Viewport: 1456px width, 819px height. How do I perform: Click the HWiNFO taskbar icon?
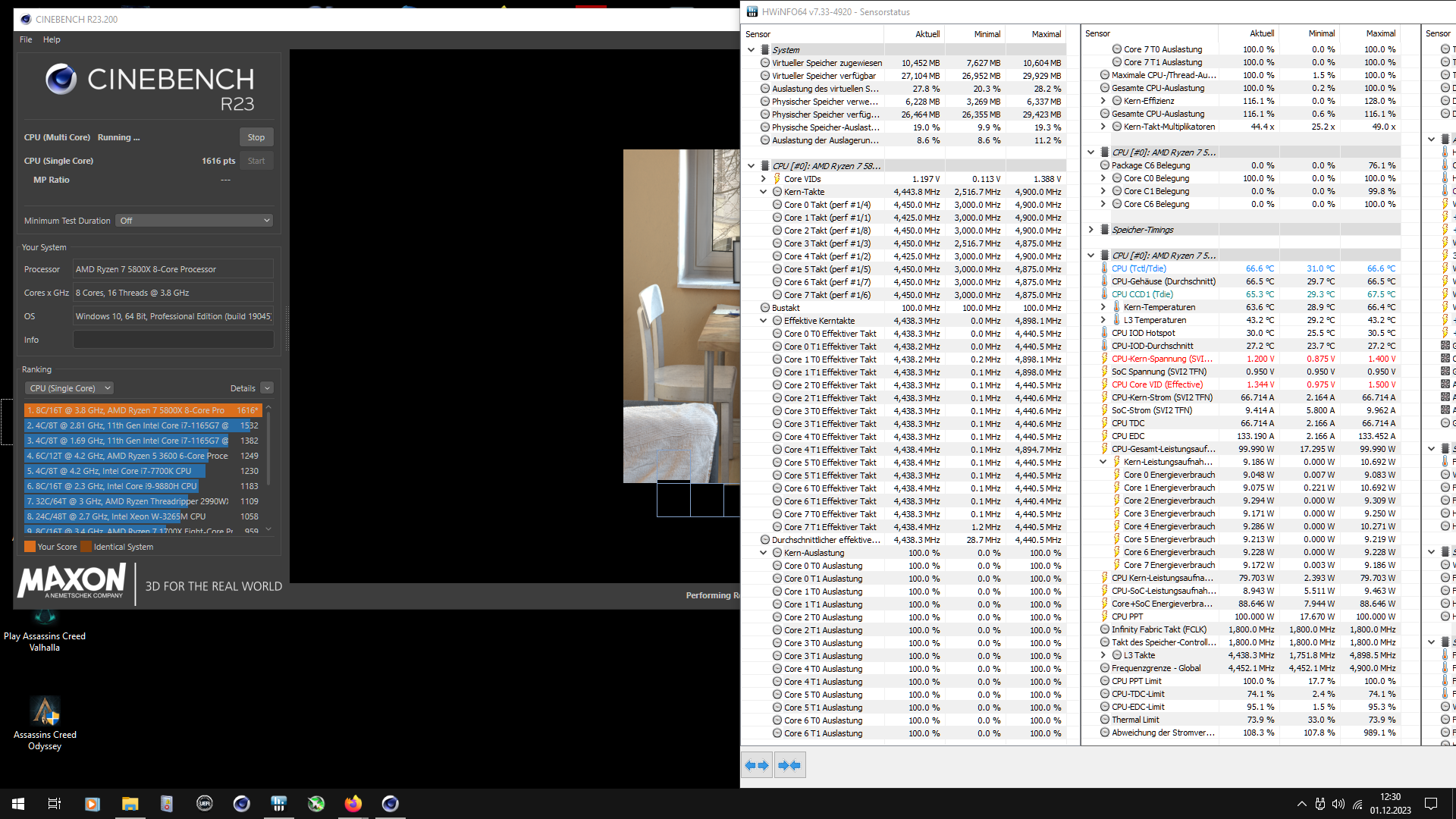[278, 804]
